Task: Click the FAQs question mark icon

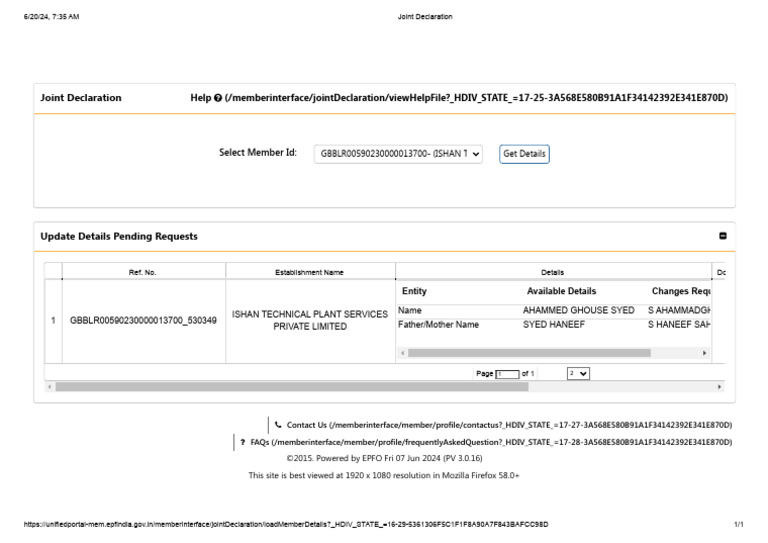Action: click(242, 442)
